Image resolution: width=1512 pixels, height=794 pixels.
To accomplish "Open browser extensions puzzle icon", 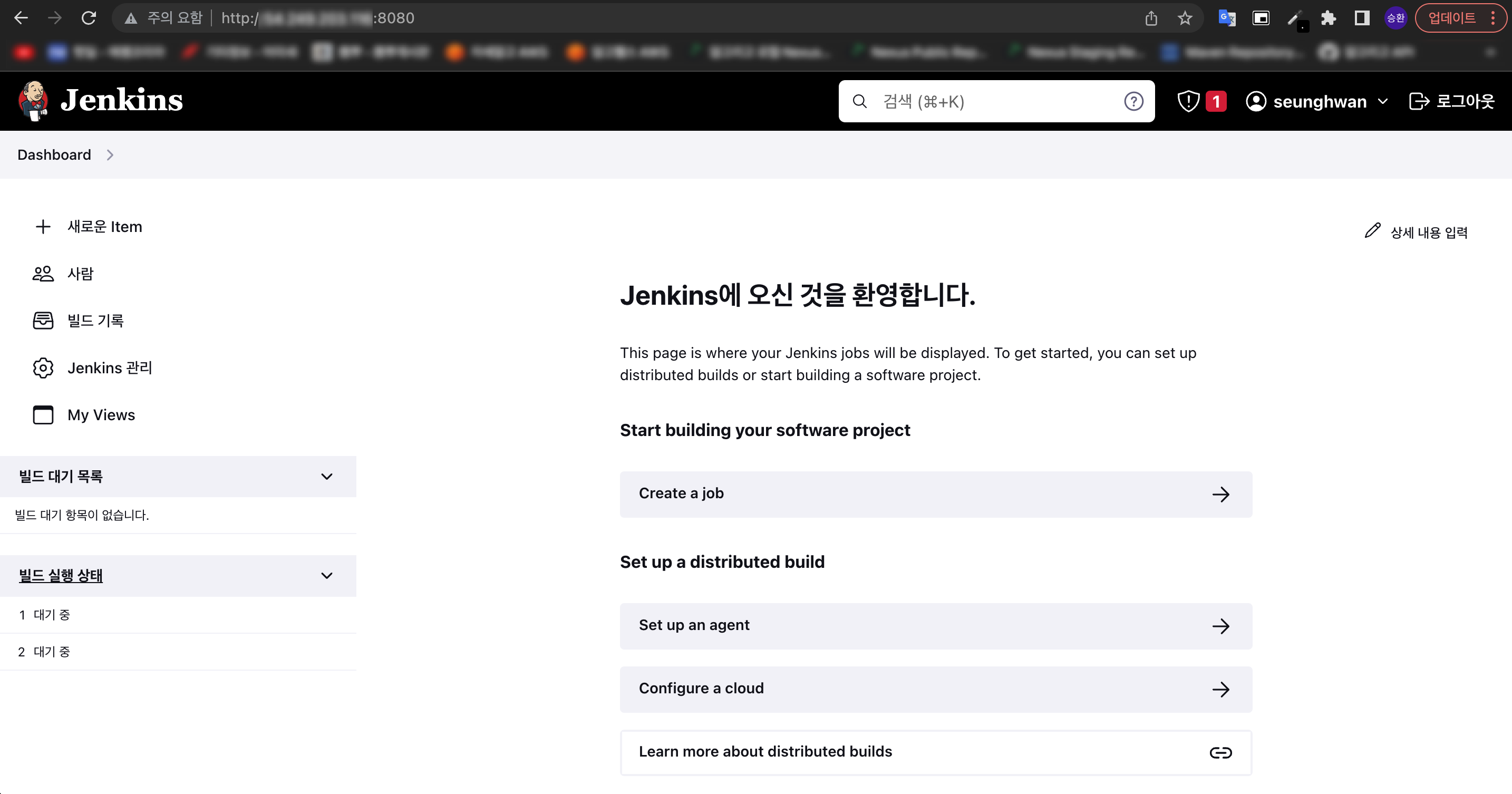I will (1329, 18).
